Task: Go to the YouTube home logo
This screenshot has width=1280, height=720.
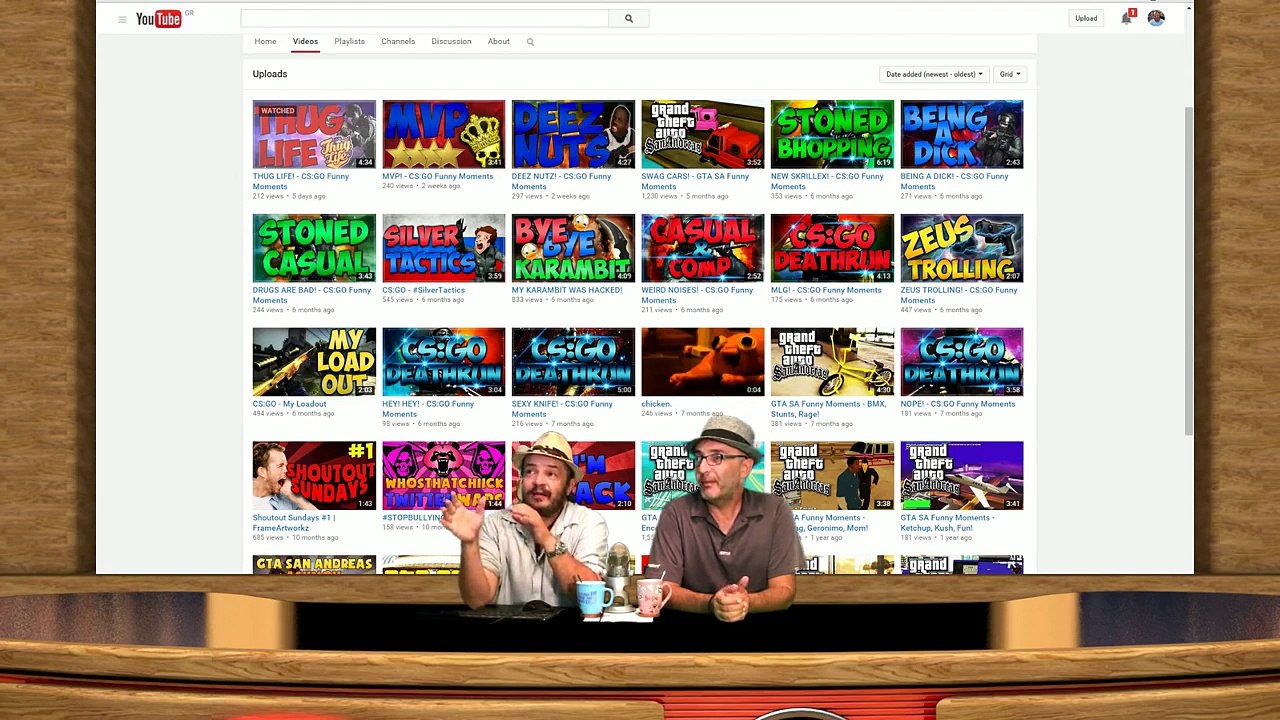Action: tap(159, 19)
